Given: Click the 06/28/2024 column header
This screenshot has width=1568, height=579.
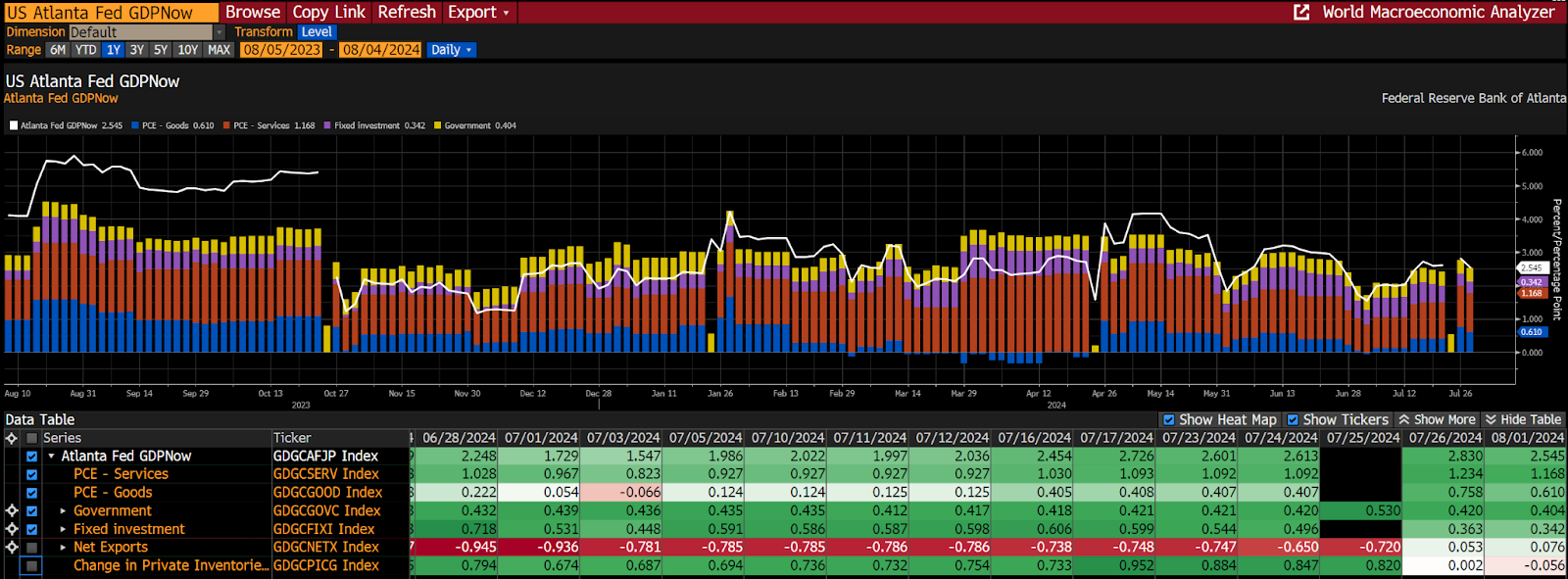Looking at the screenshot, I should (458, 438).
